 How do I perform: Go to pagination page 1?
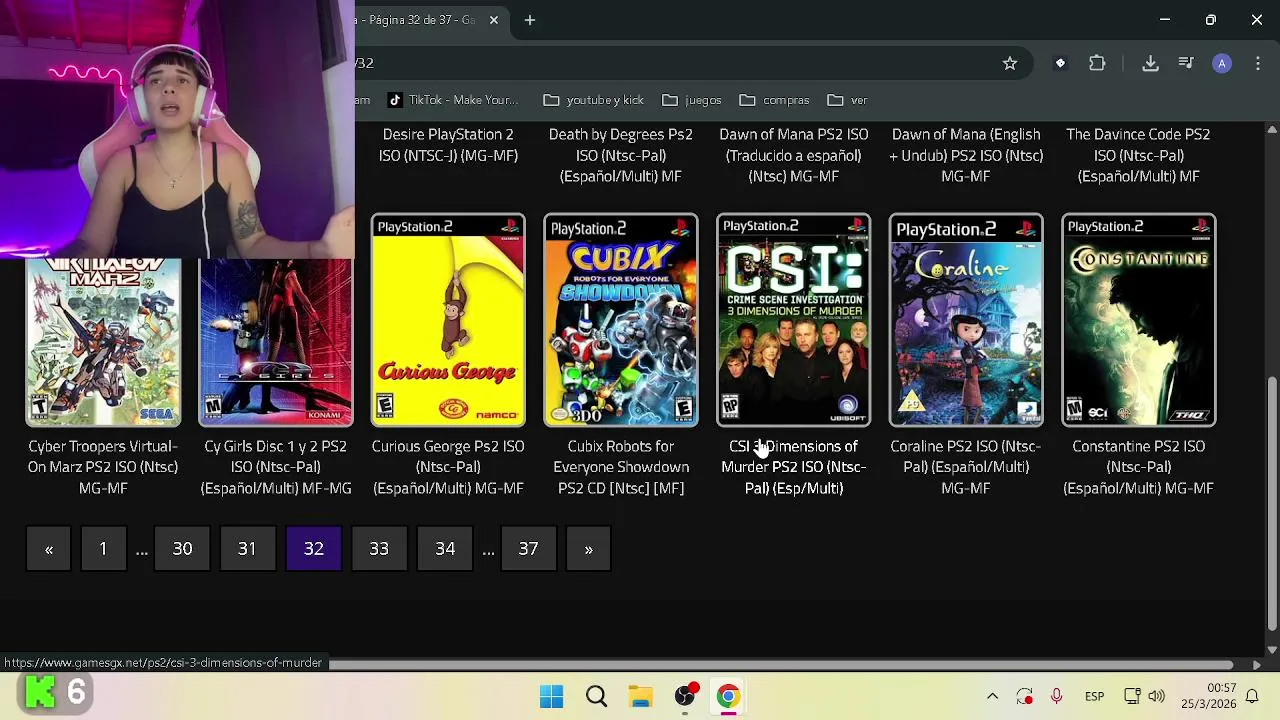tap(103, 548)
